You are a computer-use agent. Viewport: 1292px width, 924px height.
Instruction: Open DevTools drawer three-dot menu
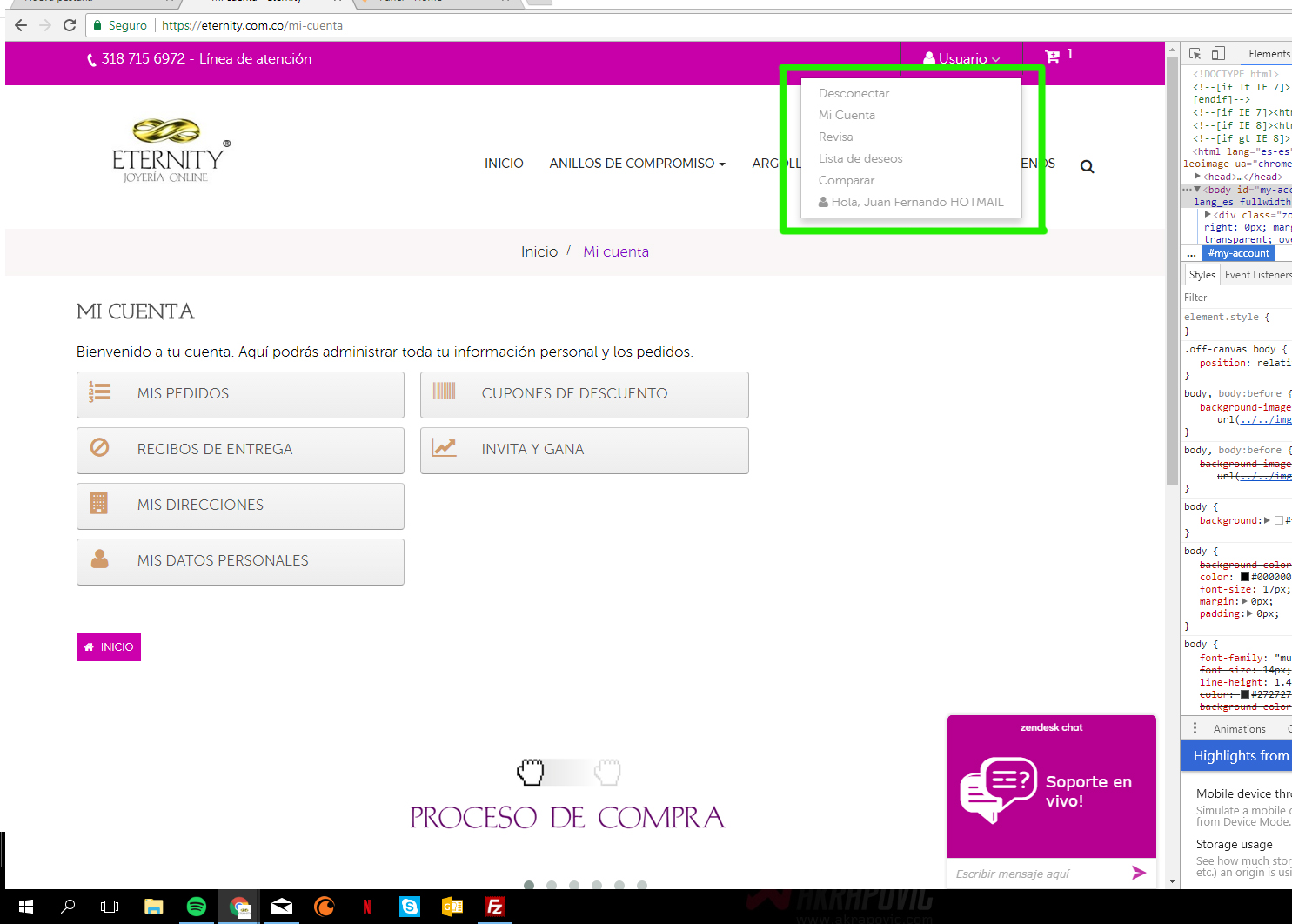point(1195,728)
